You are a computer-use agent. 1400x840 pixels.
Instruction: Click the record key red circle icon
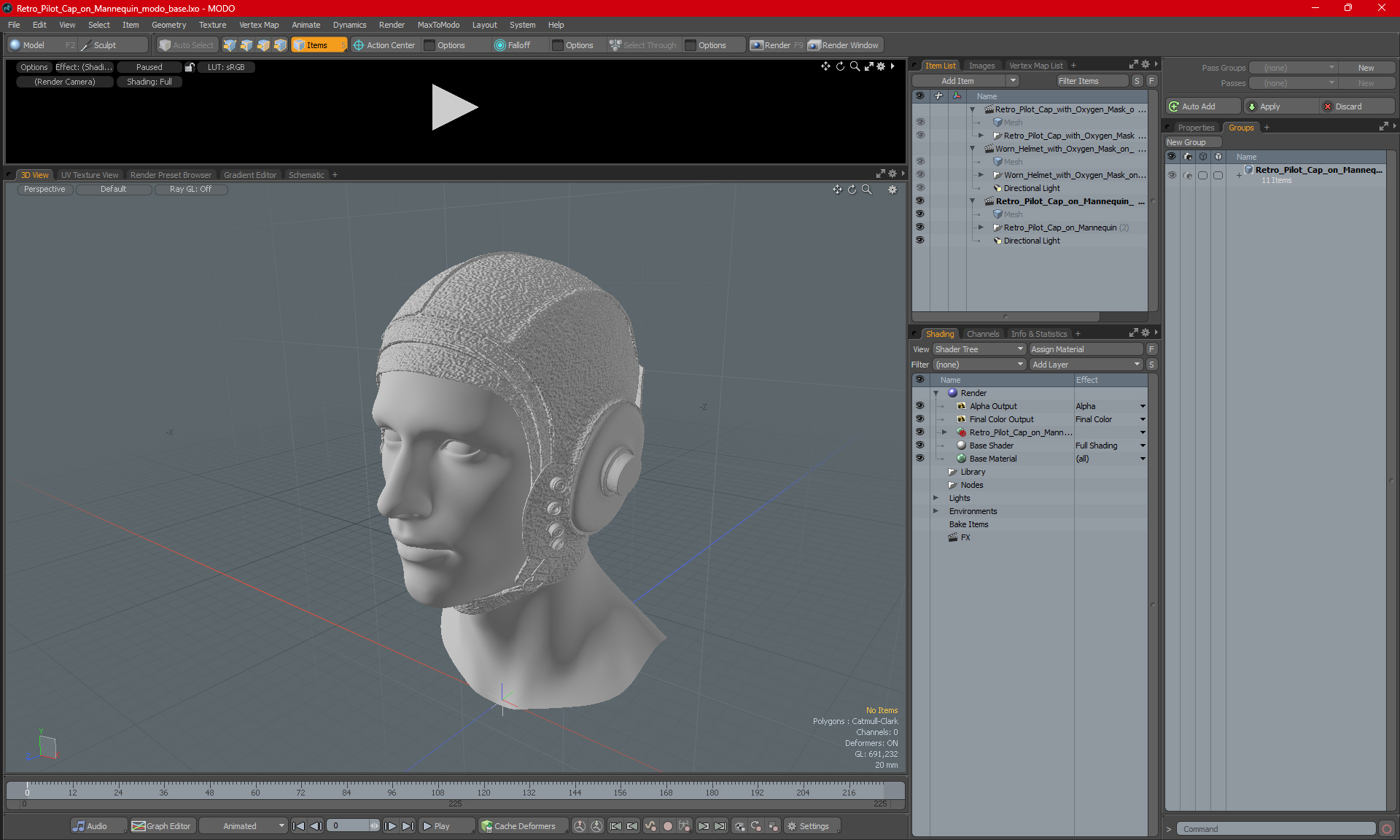tap(667, 826)
